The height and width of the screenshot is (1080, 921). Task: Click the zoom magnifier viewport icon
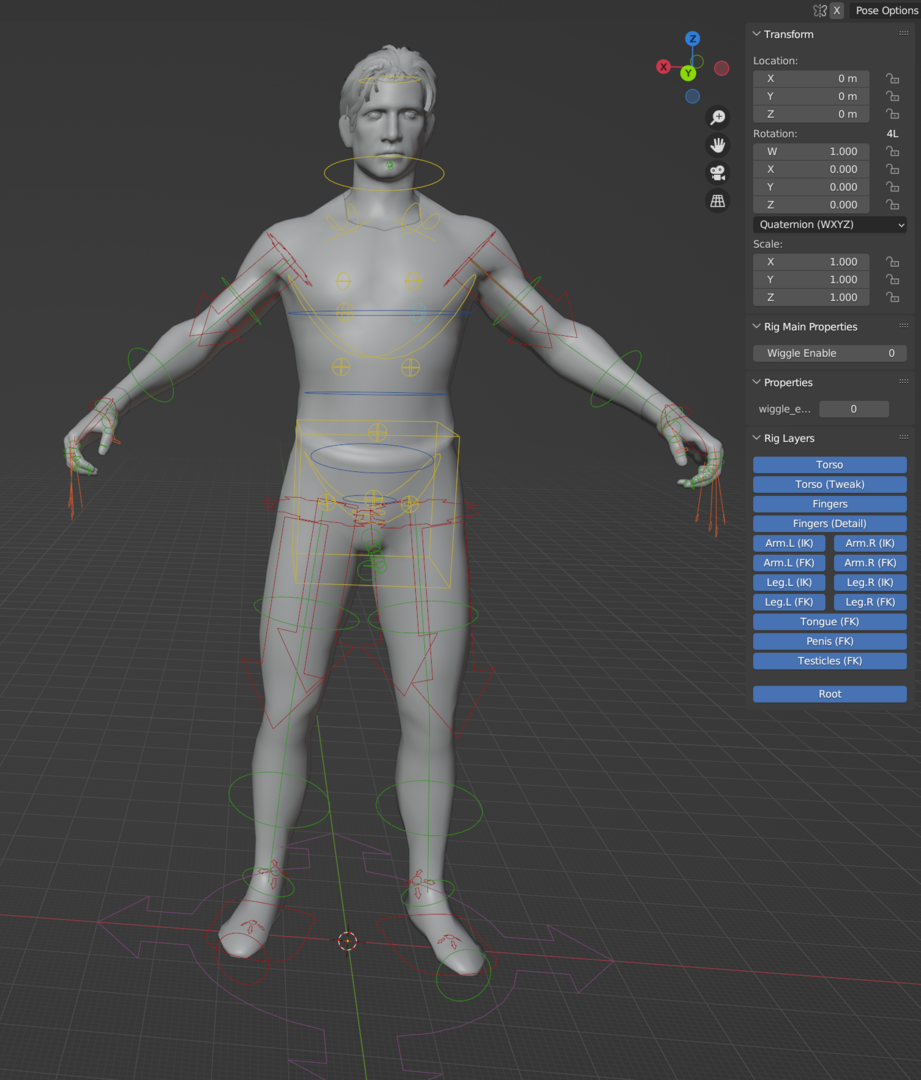point(718,117)
